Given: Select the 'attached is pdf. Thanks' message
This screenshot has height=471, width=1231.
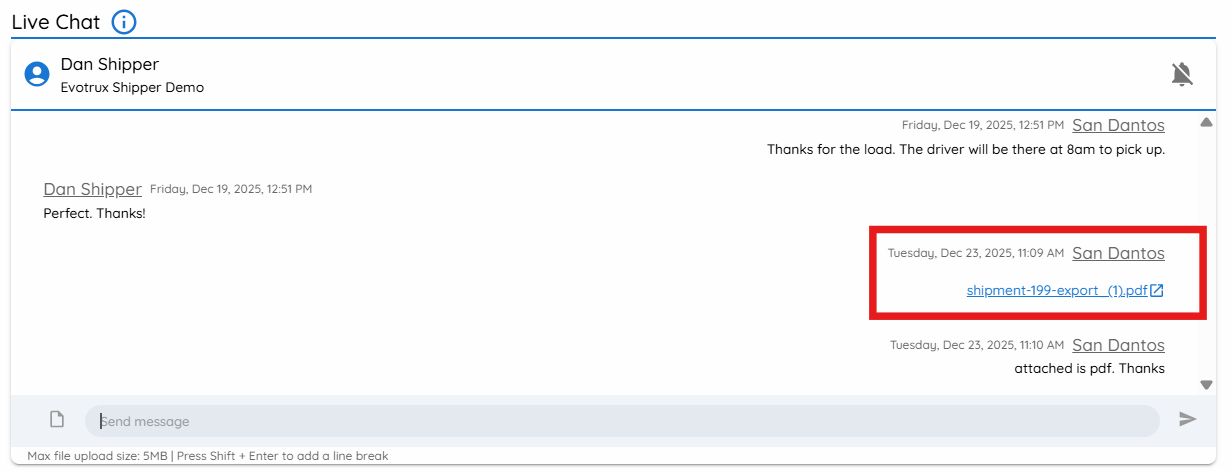Looking at the screenshot, I should pyautogui.click(x=1089, y=368).
